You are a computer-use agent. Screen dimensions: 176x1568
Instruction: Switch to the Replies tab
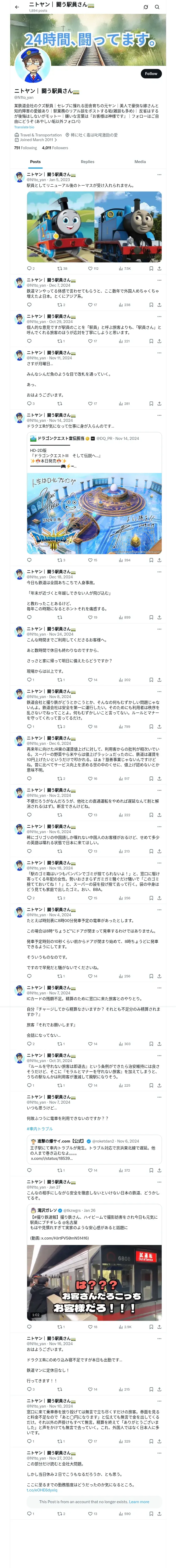click(87, 162)
